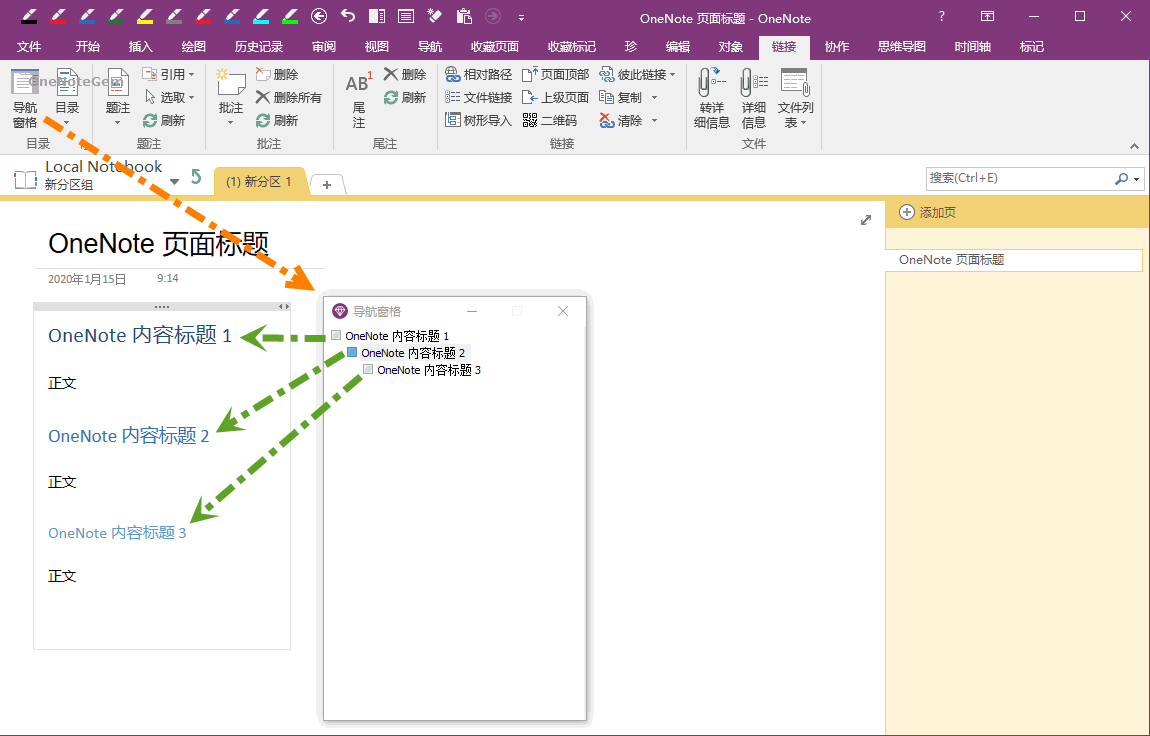Click 树形导入 tree import
This screenshot has height=736, width=1150.
pos(478,119)
